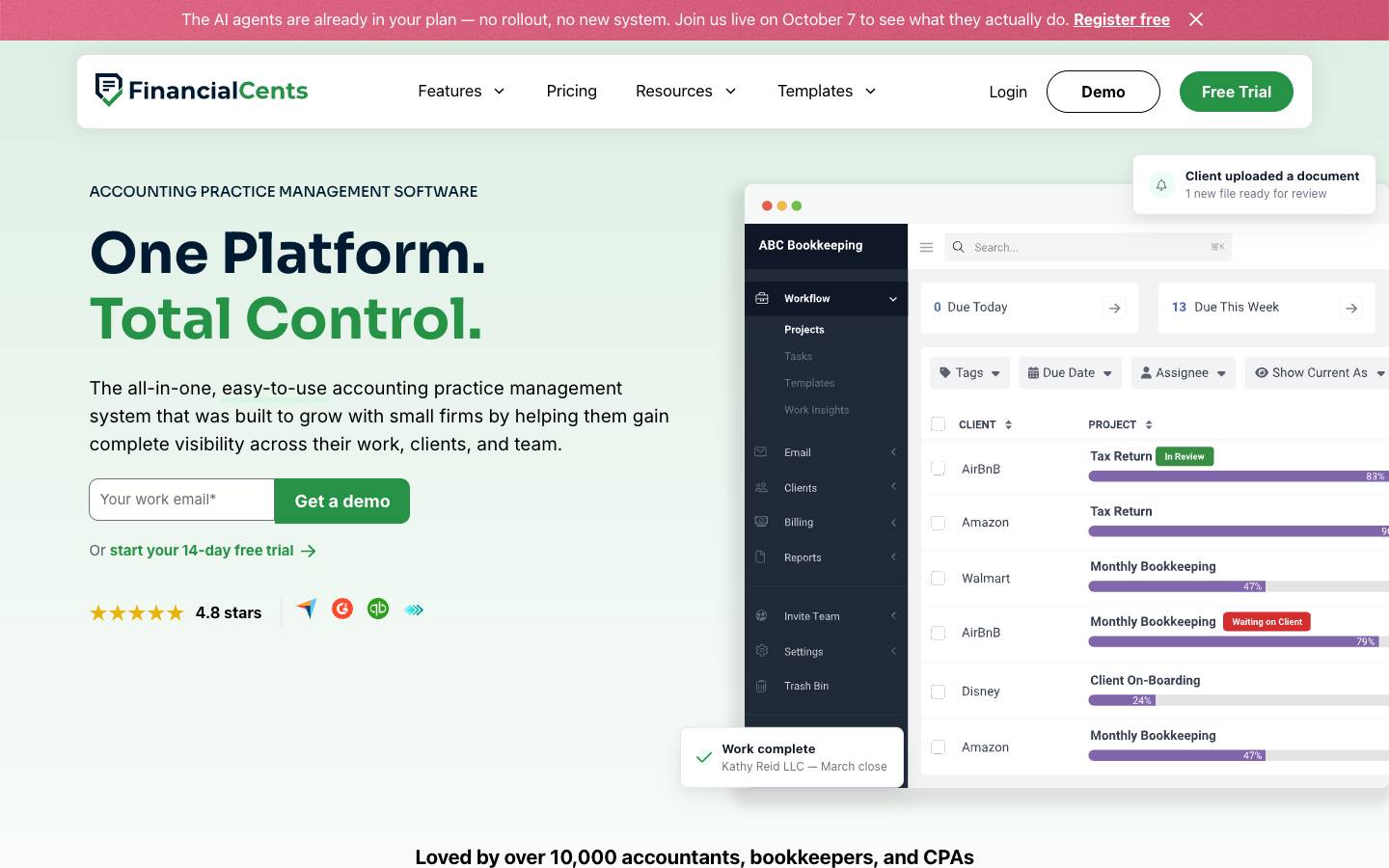The image size is (1389, 868).
Task: Dismiss the announcement banner with X
Action: [x=1196, y=19]
